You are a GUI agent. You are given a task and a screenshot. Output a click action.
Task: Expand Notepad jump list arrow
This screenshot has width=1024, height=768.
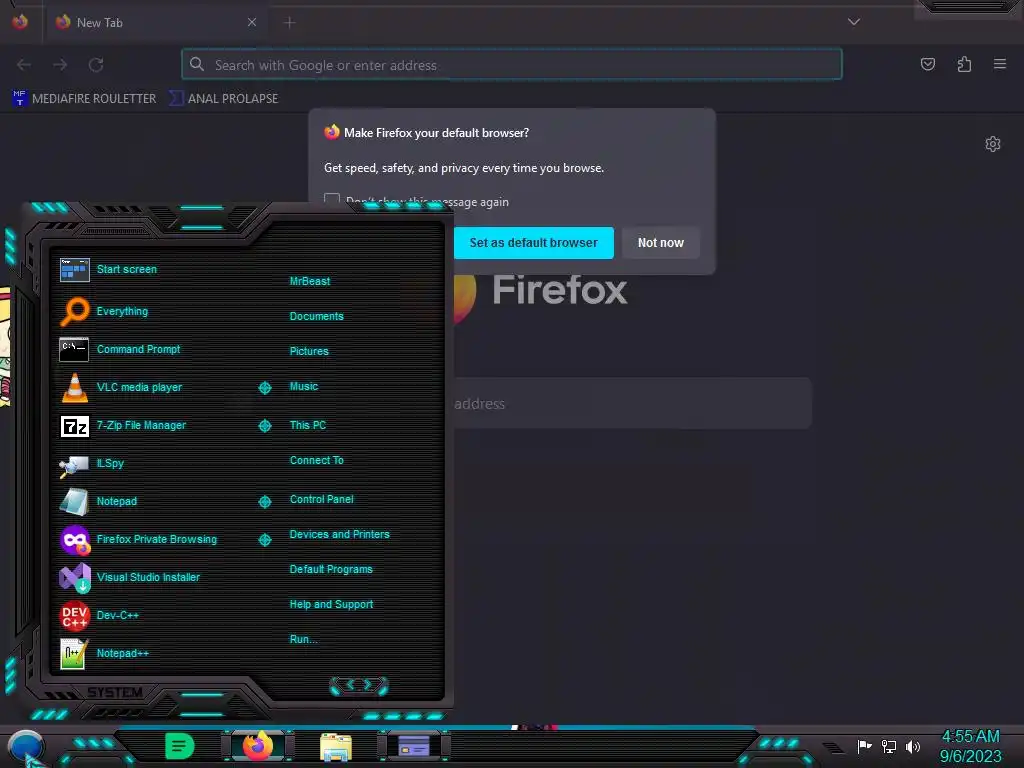coord(264,502)
